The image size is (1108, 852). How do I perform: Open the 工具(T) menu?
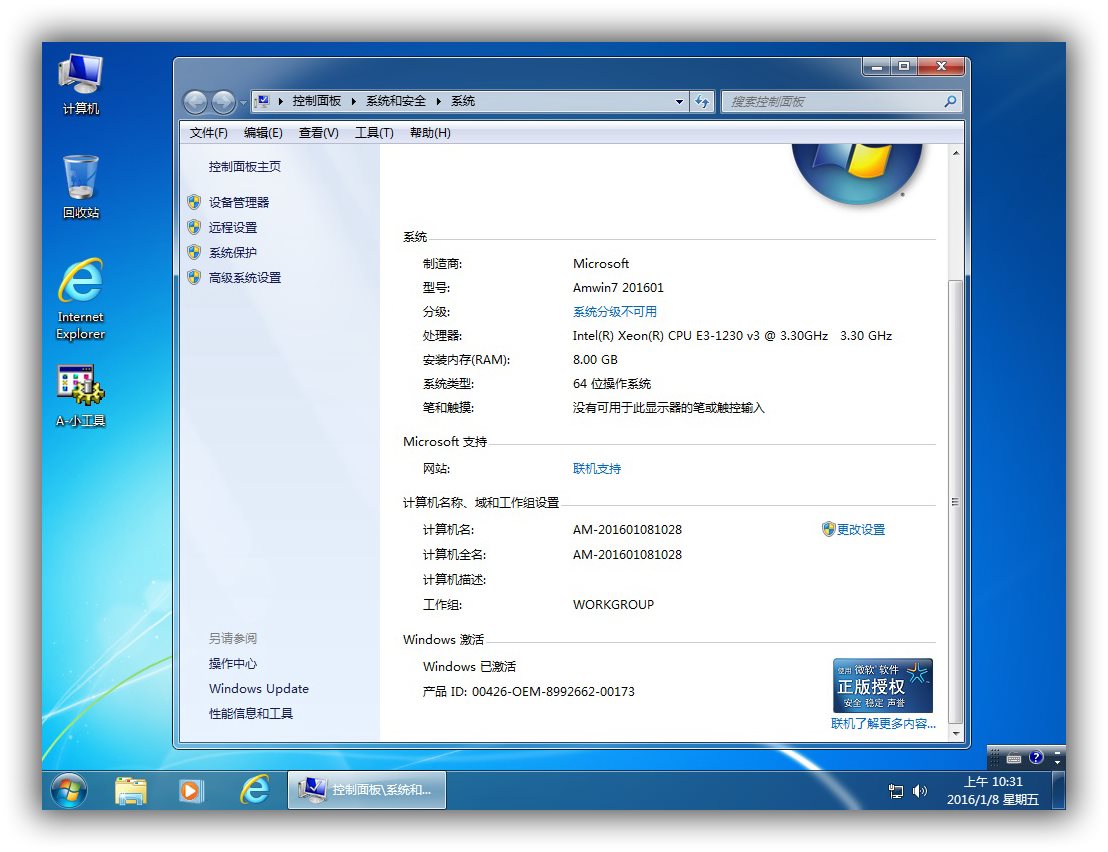(x=374, y=133)
